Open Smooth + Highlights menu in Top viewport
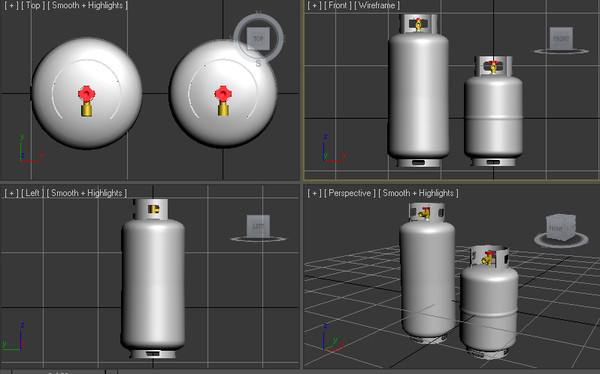Screen dimensions: 600x374 coord(88,6)
